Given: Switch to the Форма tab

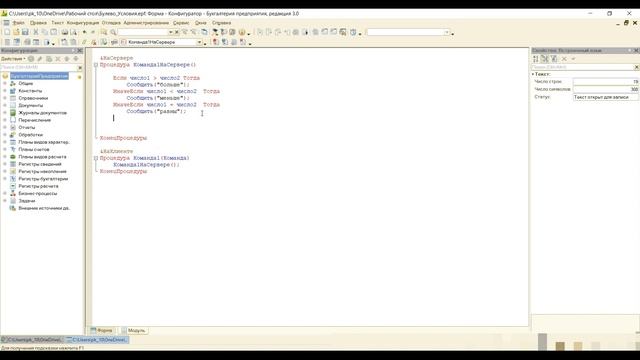Looking at the screenshot, I should 102,331.
